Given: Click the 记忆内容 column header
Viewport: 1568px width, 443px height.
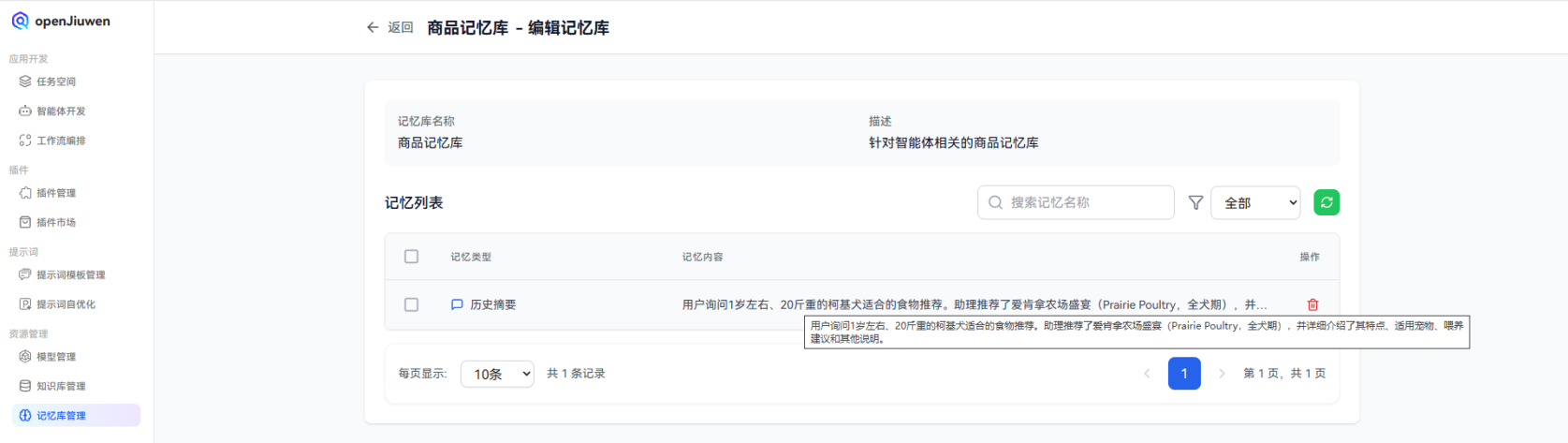Looking at the screenshot, I should (702, 257).
